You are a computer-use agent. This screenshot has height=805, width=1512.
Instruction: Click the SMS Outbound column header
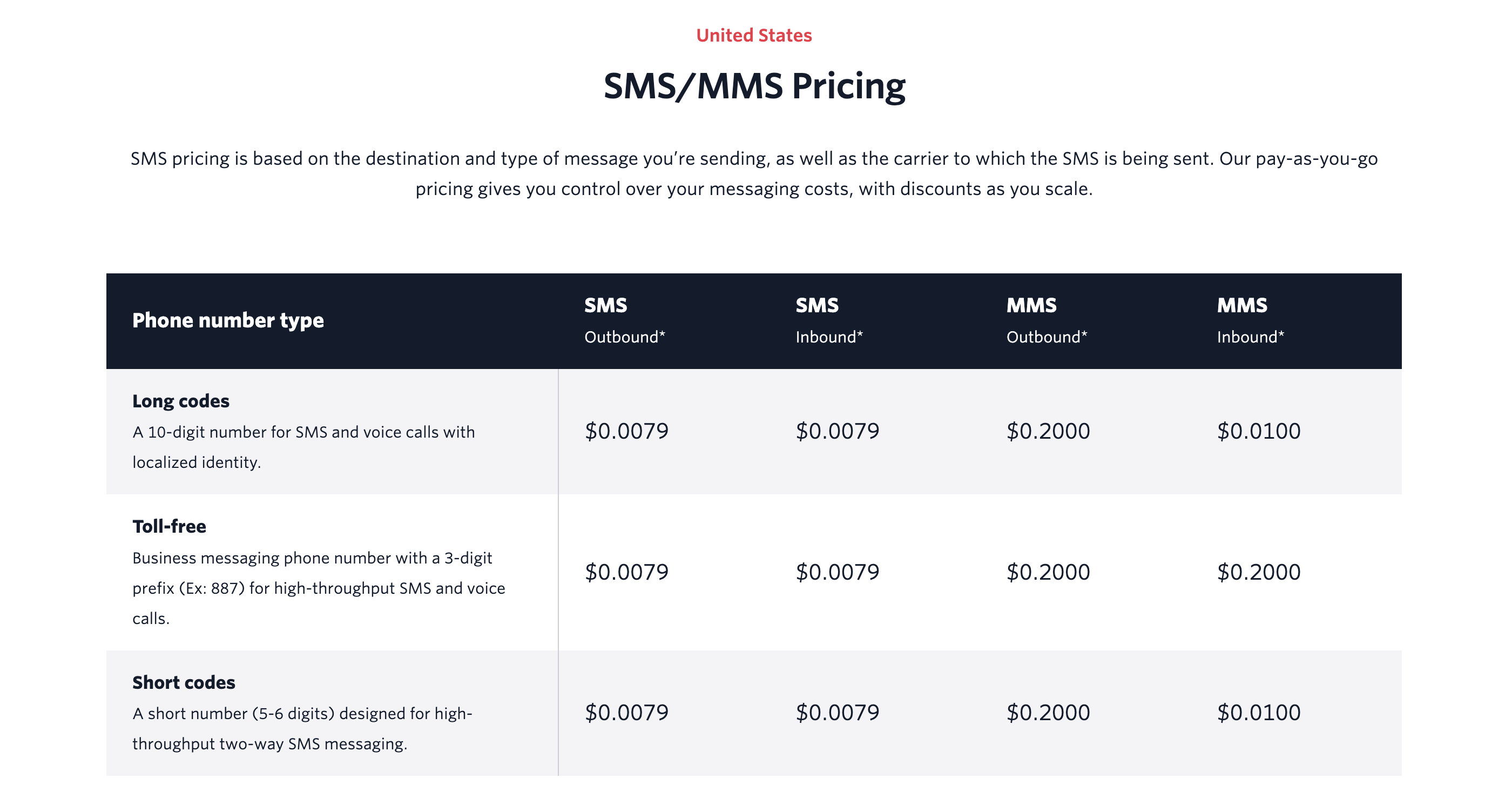[x=625, y=320]
